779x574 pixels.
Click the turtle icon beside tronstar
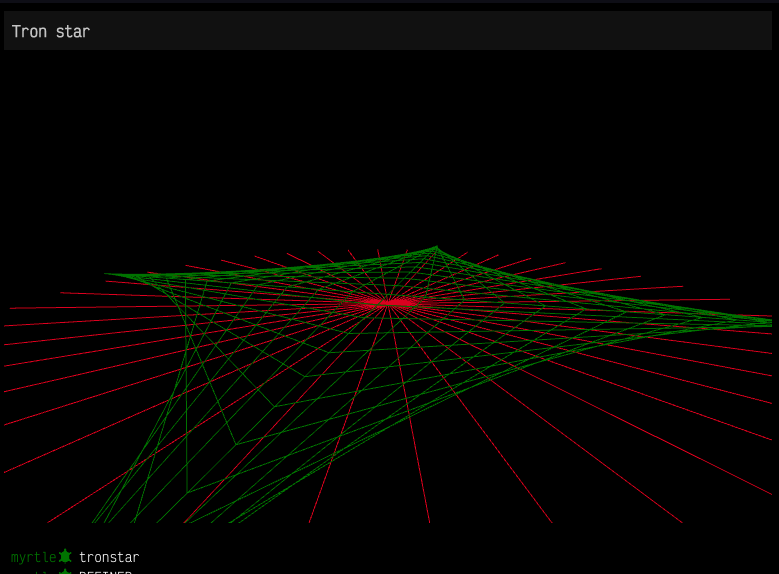[65, 556]
